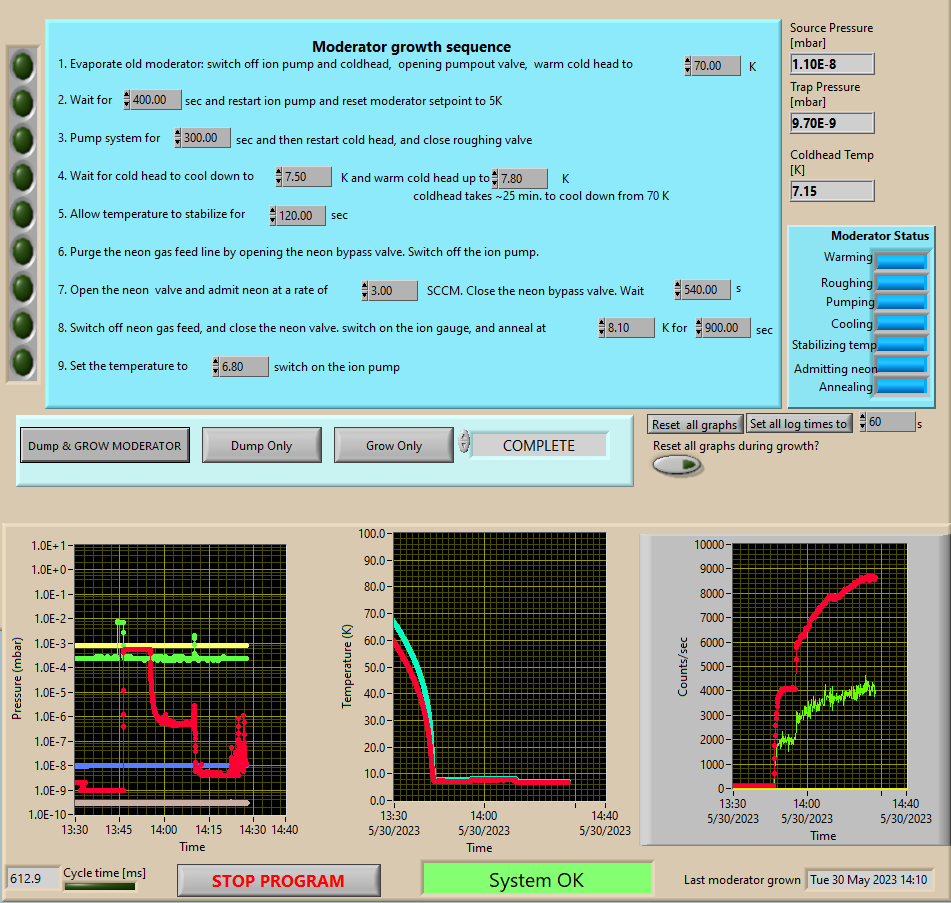
Task: Click the Trap Pressure 9.70E-9 readout
Action: coord(832,123)
